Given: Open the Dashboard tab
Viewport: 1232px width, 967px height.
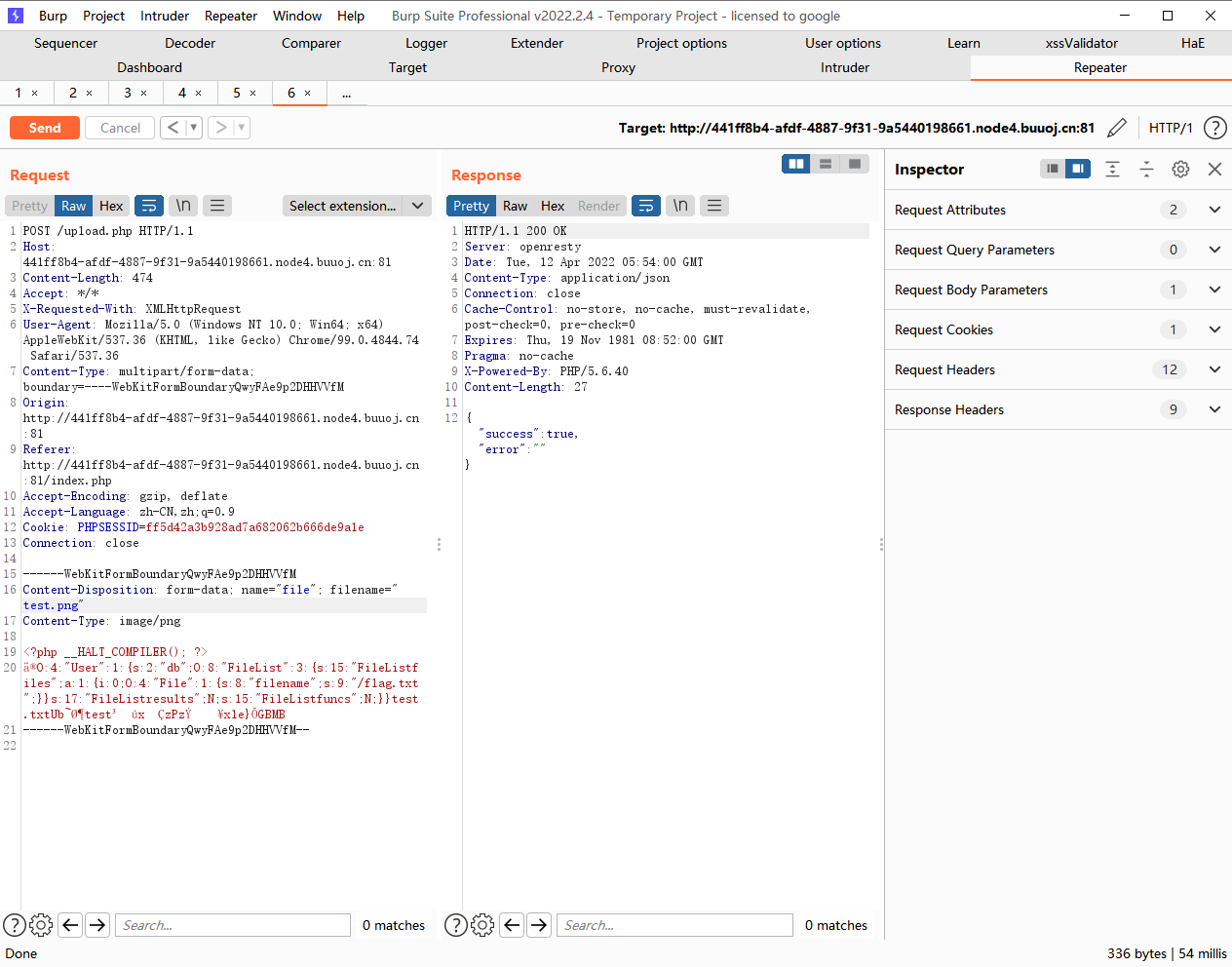Looking at the screenshot, I should coord(149,67).
